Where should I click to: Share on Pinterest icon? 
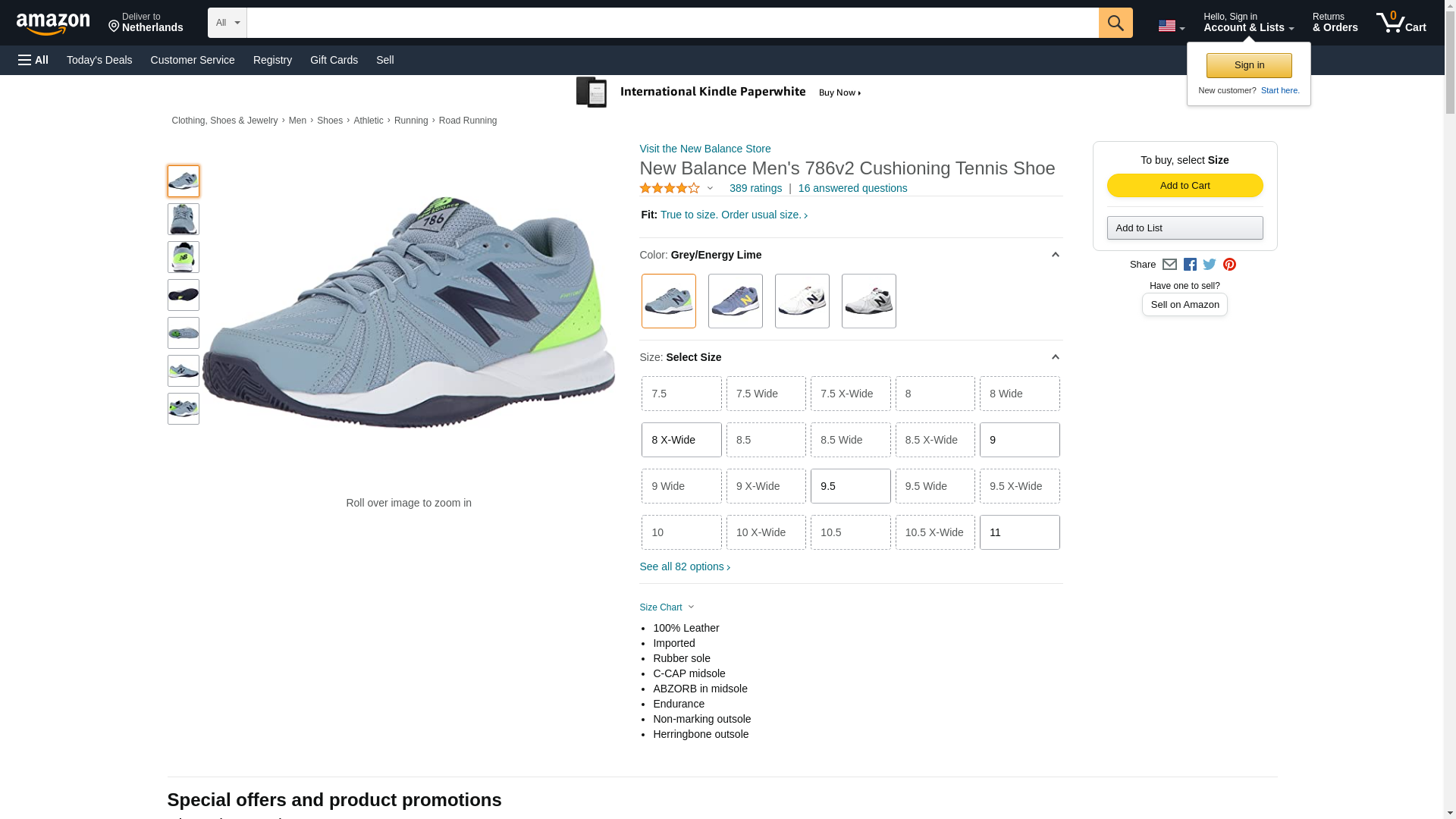[x=1229, y=265]
